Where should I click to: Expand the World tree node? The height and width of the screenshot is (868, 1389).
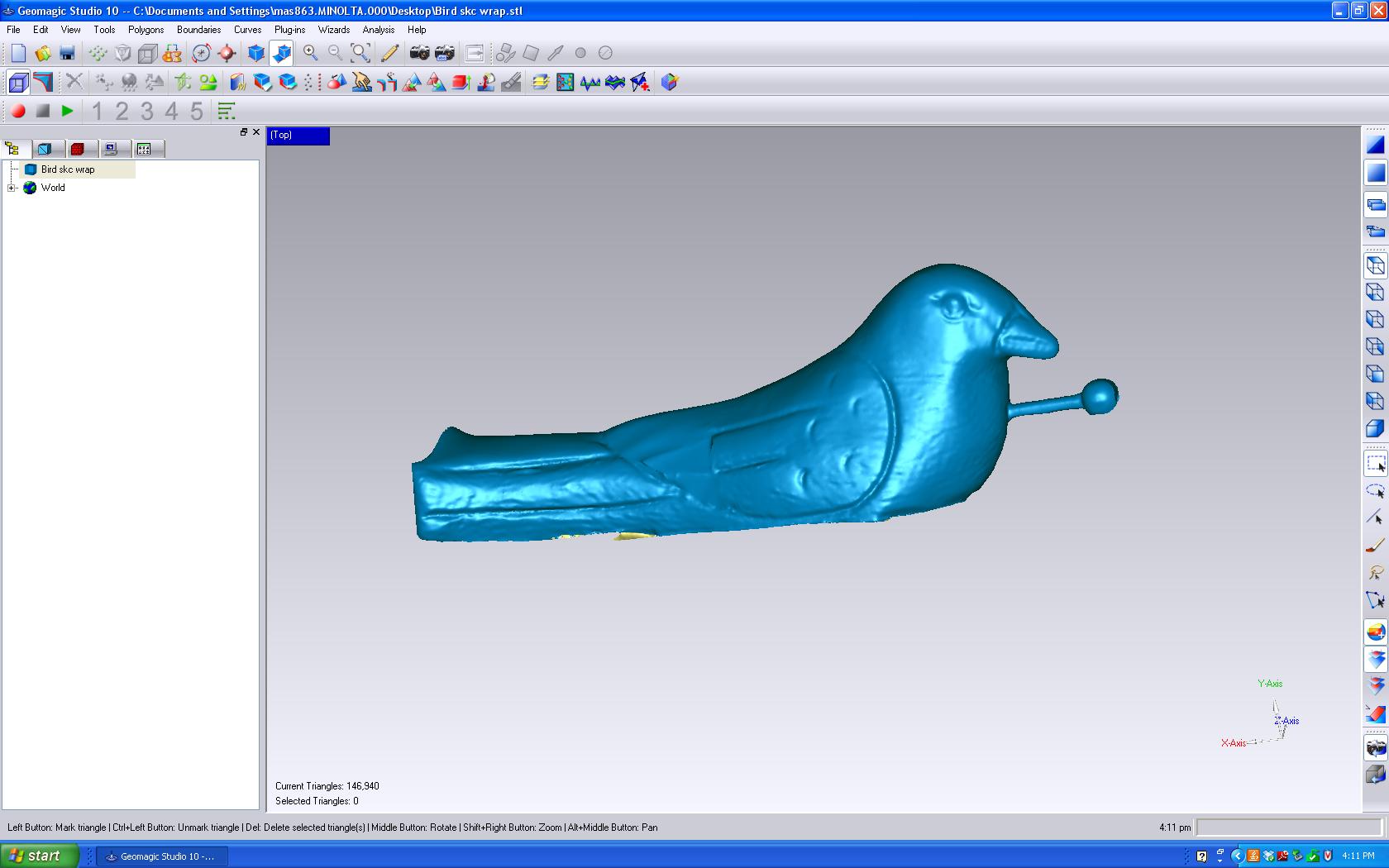click(x=12, y=188)
